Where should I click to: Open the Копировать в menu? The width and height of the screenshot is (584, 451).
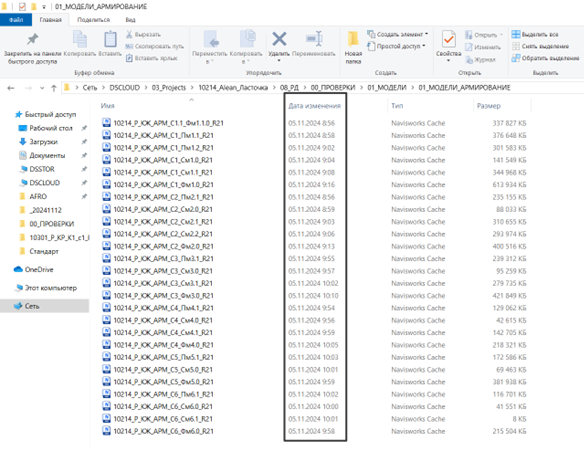pos(246,47)
